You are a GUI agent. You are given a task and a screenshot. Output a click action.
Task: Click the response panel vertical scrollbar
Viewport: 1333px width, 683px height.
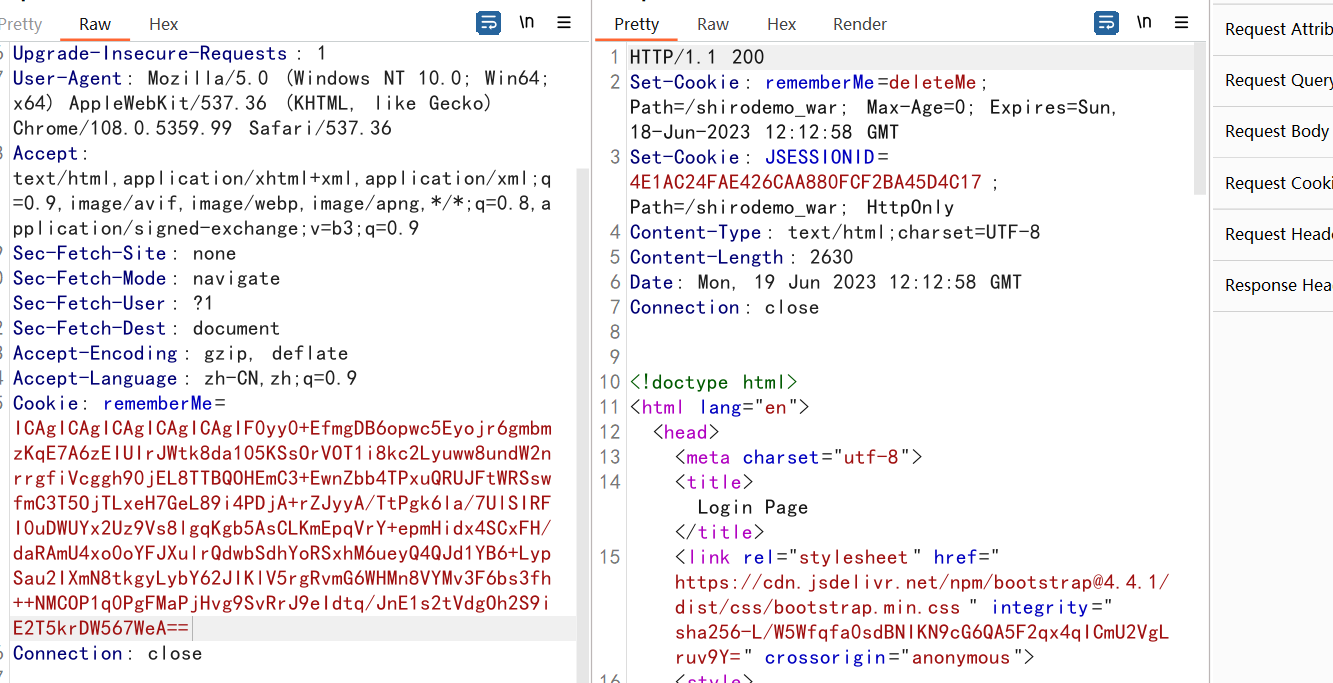click(1201, 120)
